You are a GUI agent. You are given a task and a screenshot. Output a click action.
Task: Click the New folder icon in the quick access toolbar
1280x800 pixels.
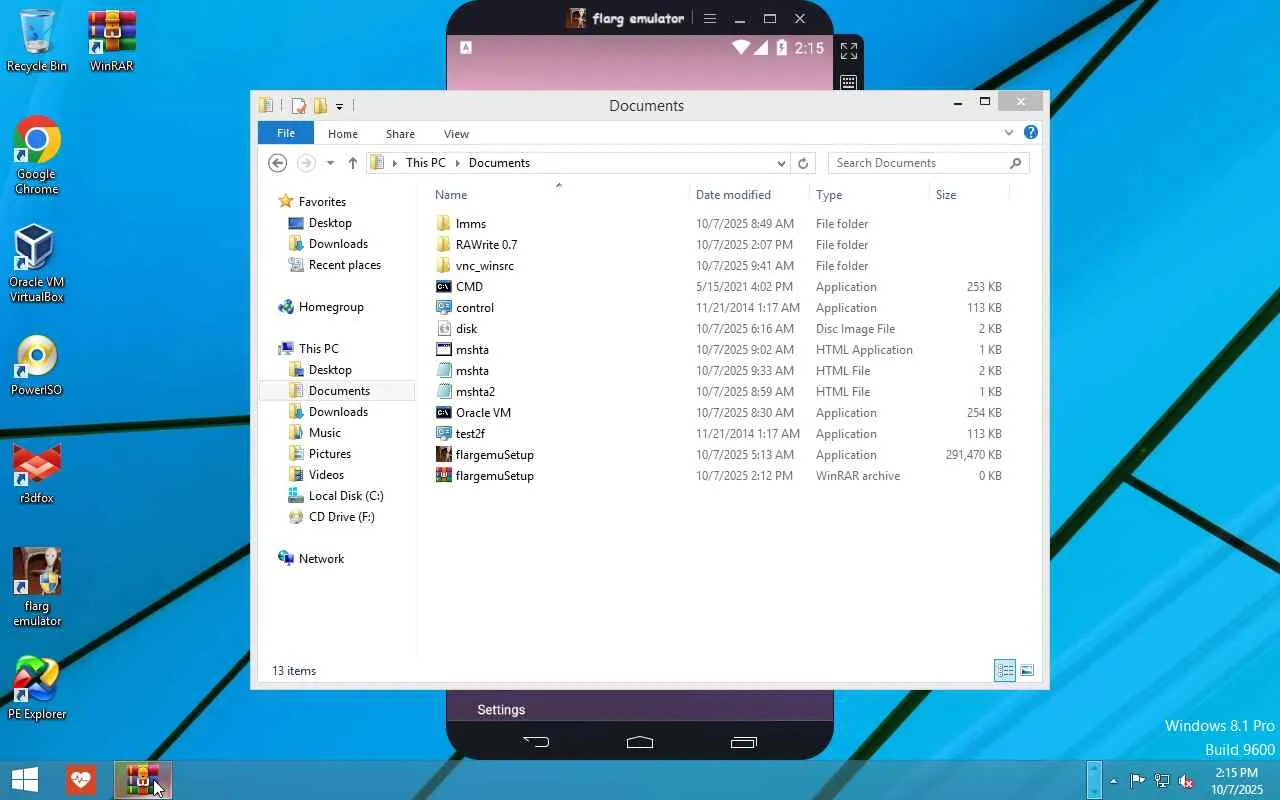[320, 106]
